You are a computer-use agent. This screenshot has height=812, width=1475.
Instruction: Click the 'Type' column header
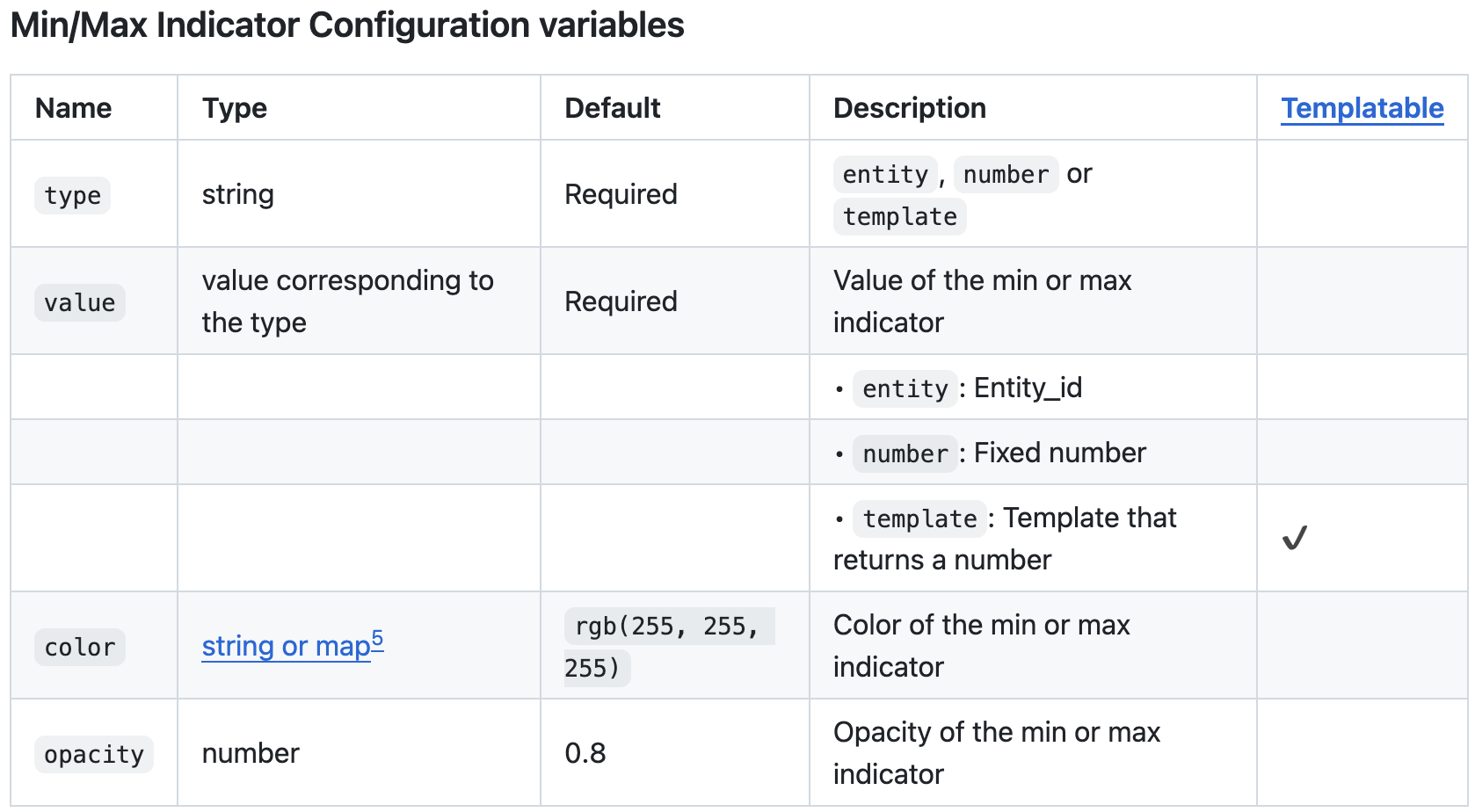click(x=235, y=108)
